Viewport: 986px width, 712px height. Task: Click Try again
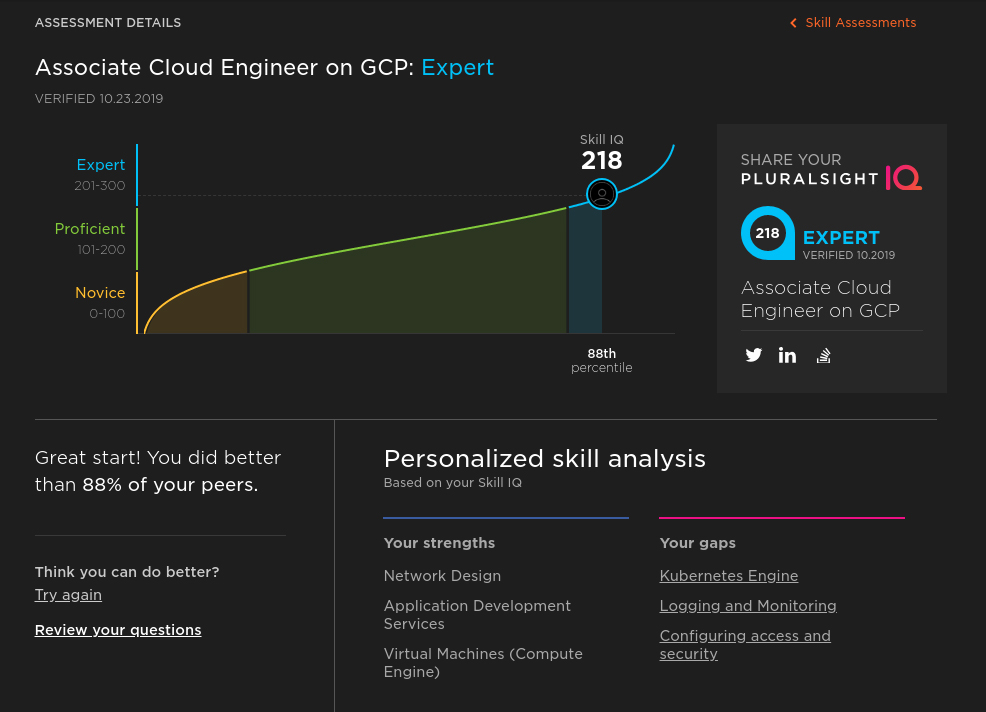pos(68,595)
